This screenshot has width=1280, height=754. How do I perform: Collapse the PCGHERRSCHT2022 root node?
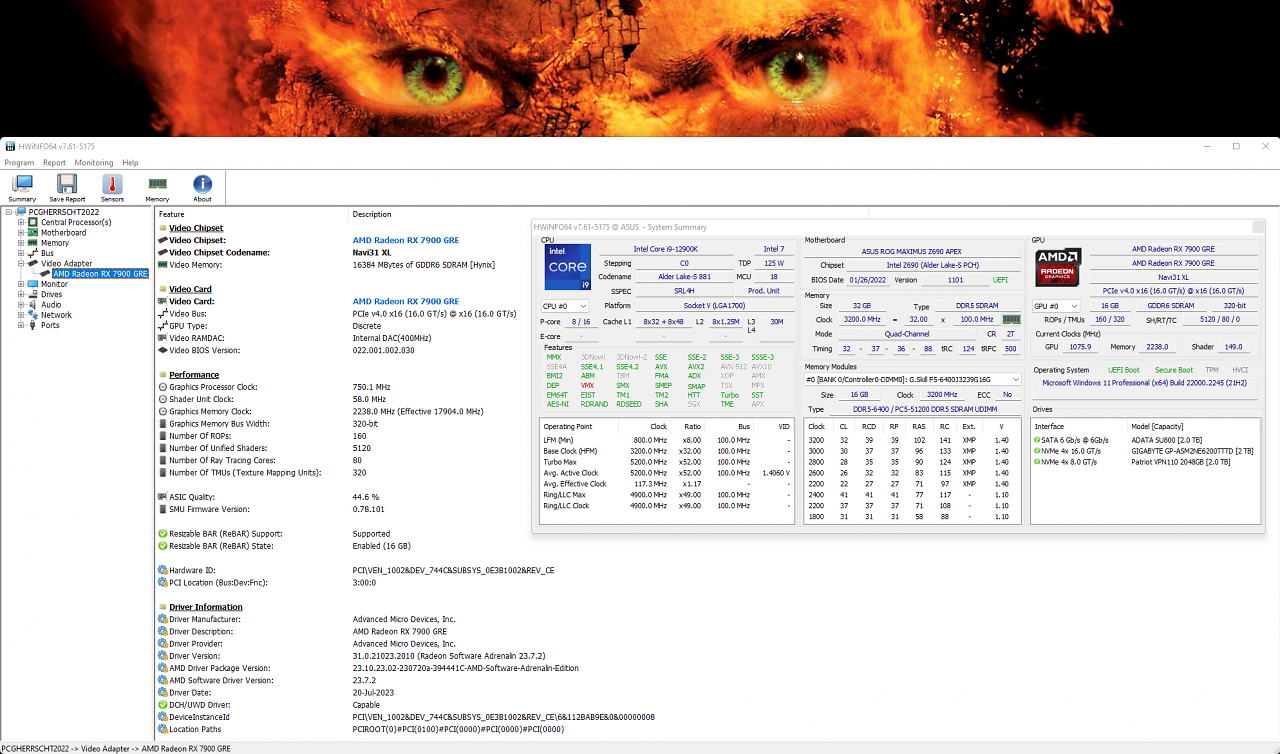tap(9, 212)
